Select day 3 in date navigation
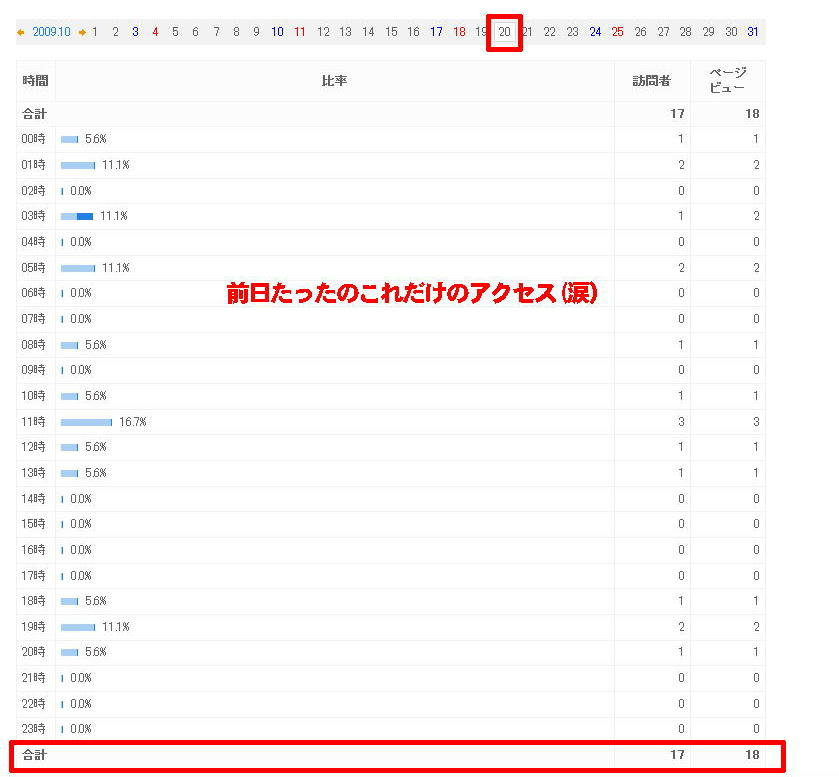This screenshot has height=777, width=839. [135, 32]
